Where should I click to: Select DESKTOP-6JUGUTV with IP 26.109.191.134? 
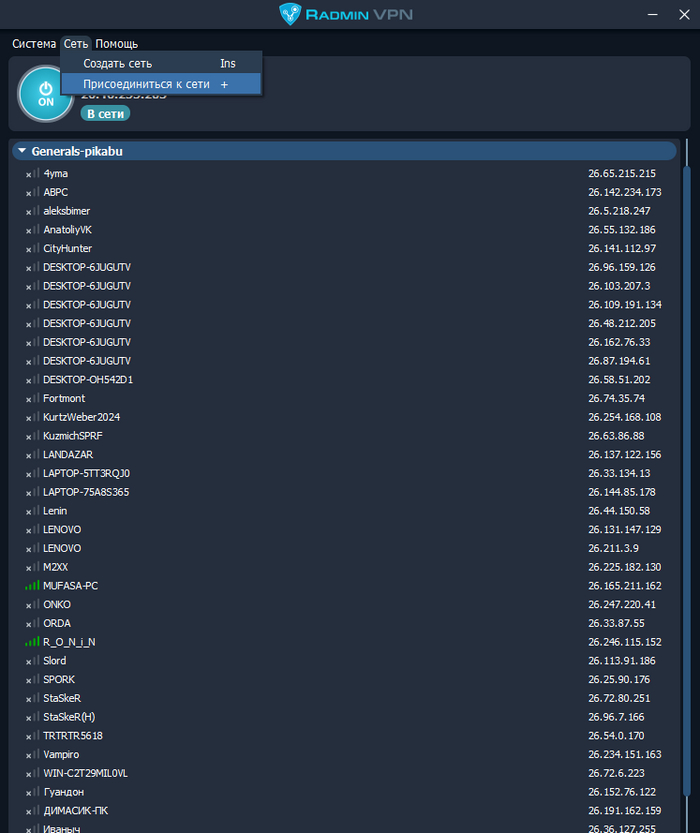click(345, 304)
